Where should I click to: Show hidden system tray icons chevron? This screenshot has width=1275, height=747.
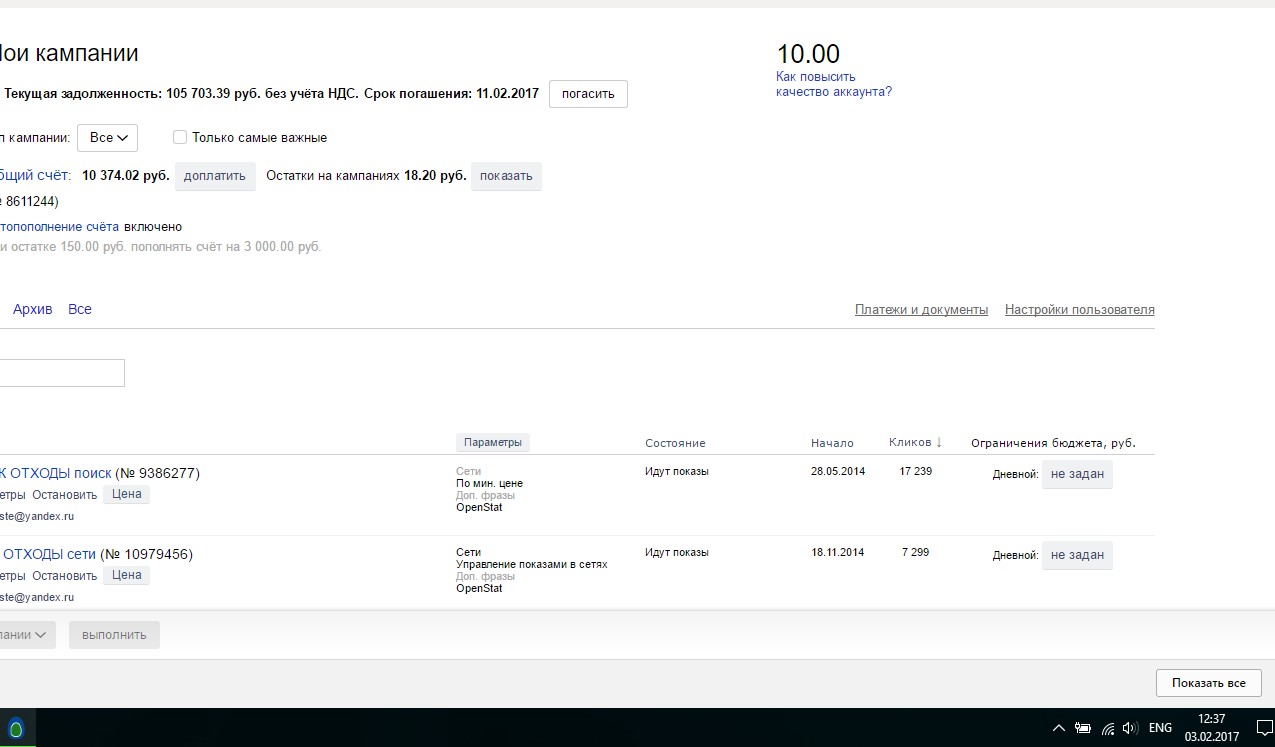pos(1059,728)
